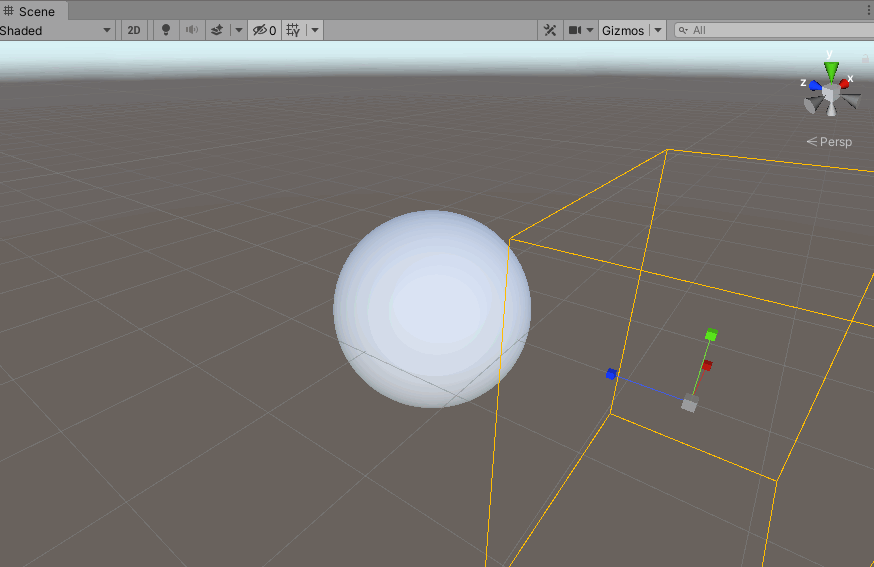Click the red X axis cone
Viewport: 874px width, 567px height.
(x=844, y=84)
